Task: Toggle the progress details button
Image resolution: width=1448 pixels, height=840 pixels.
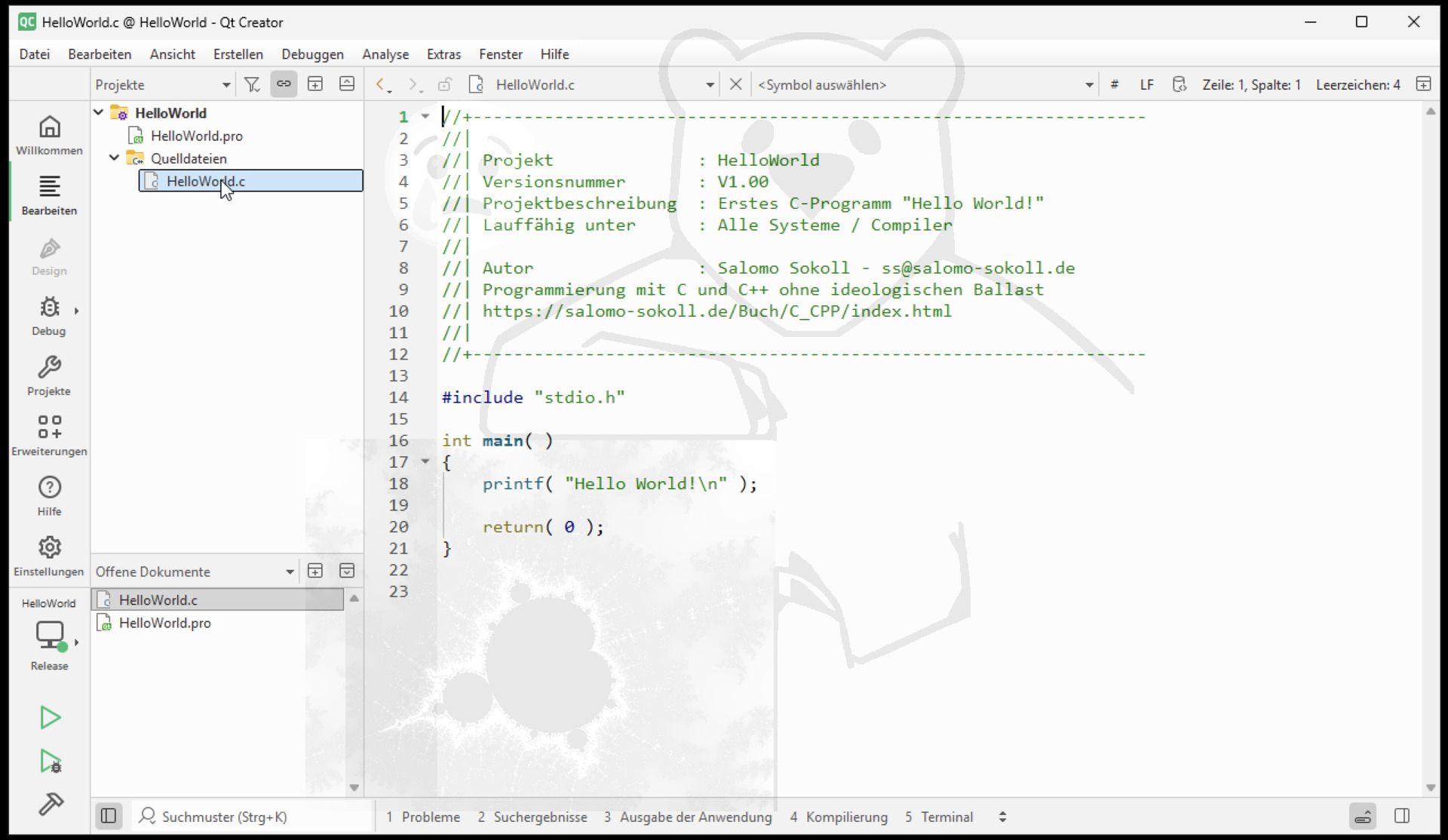Action: 1363,816
